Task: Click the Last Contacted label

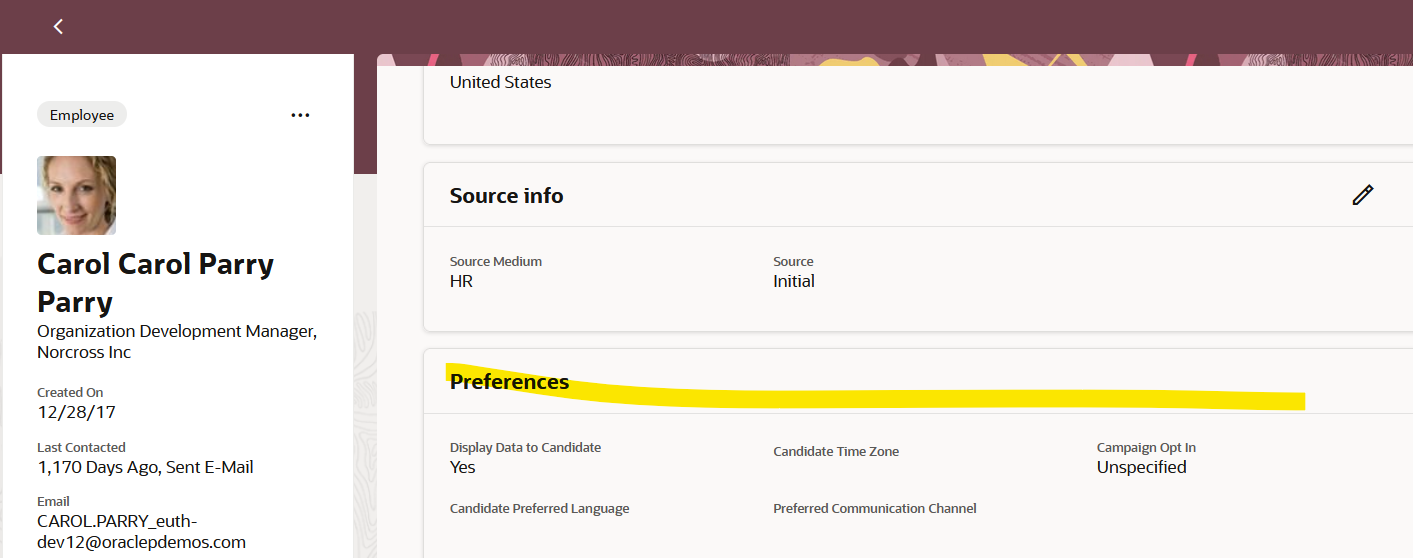Action: 81,448
